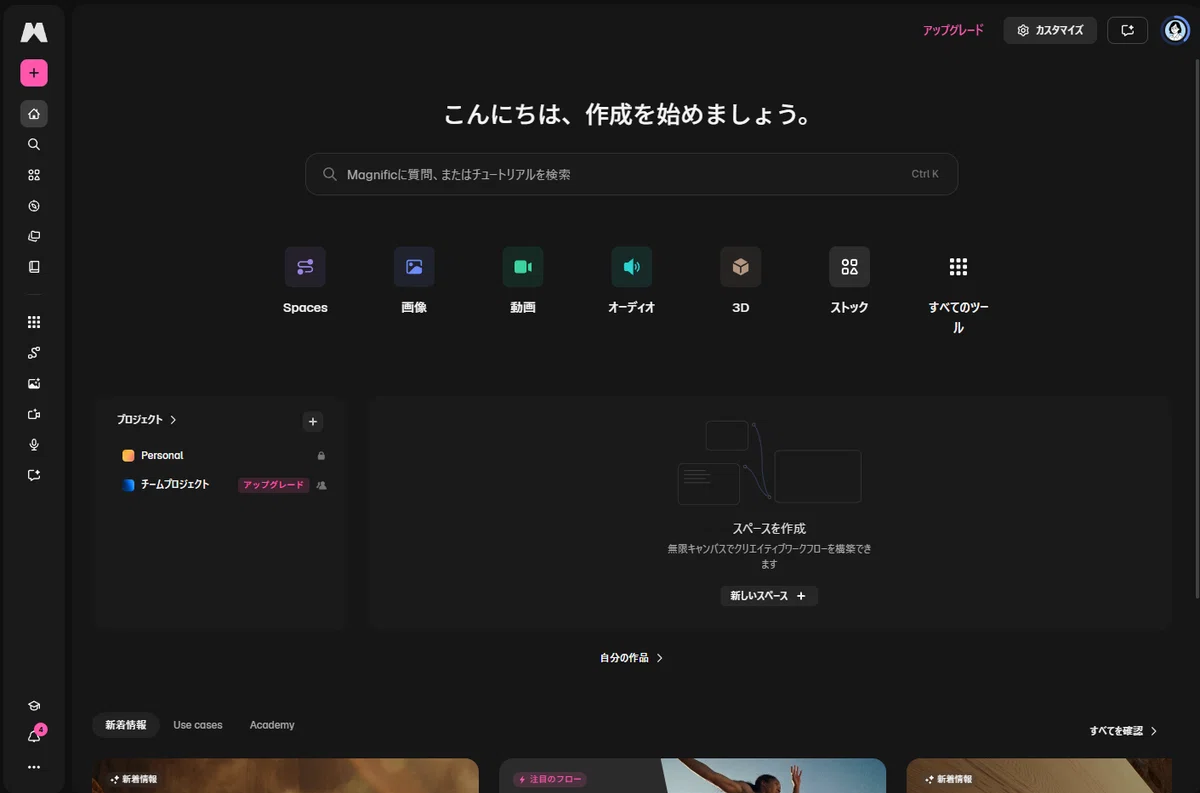This screenshot has width=1200, height=793.
Task: Open the Home icon in the sidebar
Action: tap(34, 113)
